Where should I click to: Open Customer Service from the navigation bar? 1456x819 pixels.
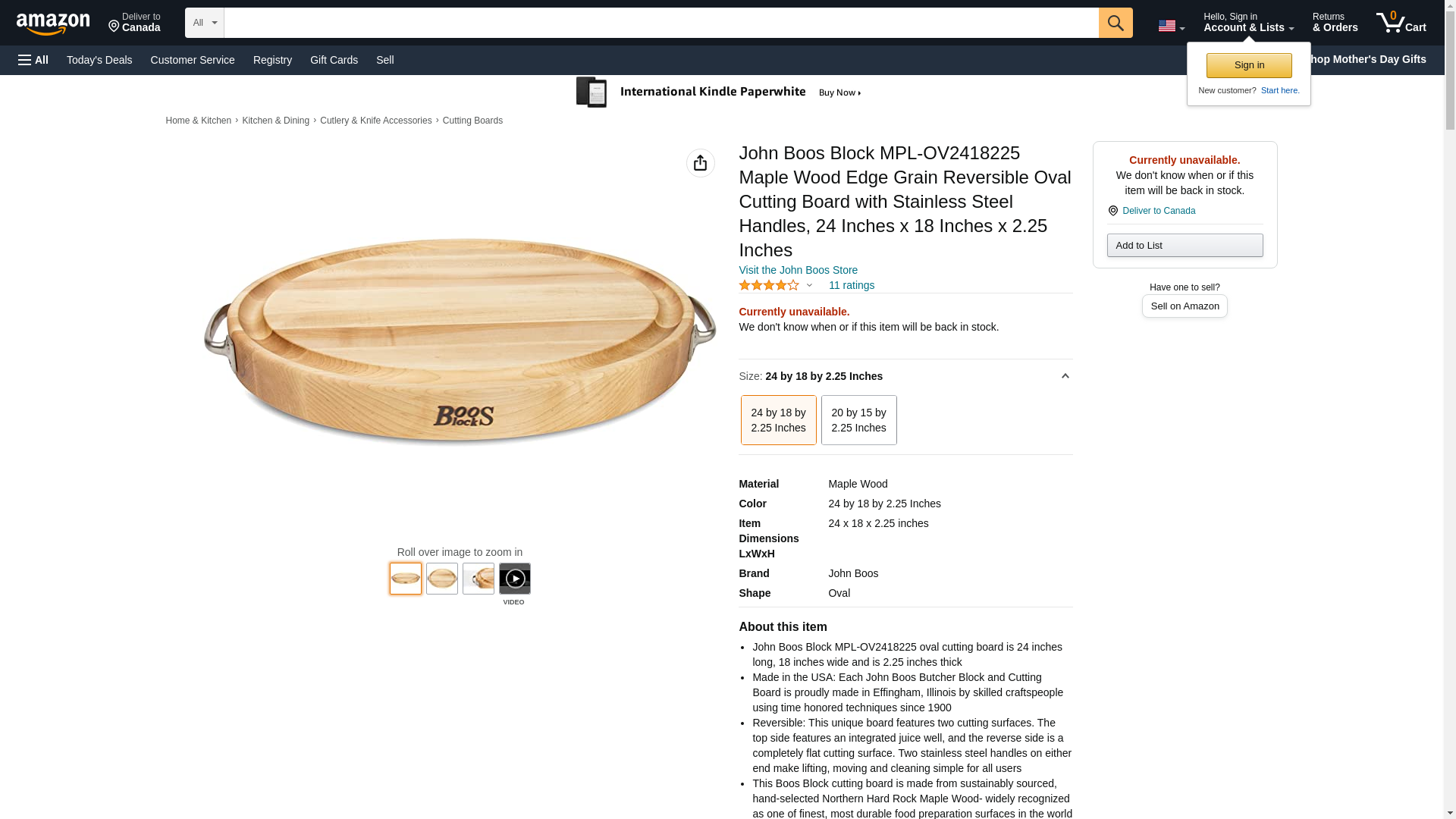193,60
